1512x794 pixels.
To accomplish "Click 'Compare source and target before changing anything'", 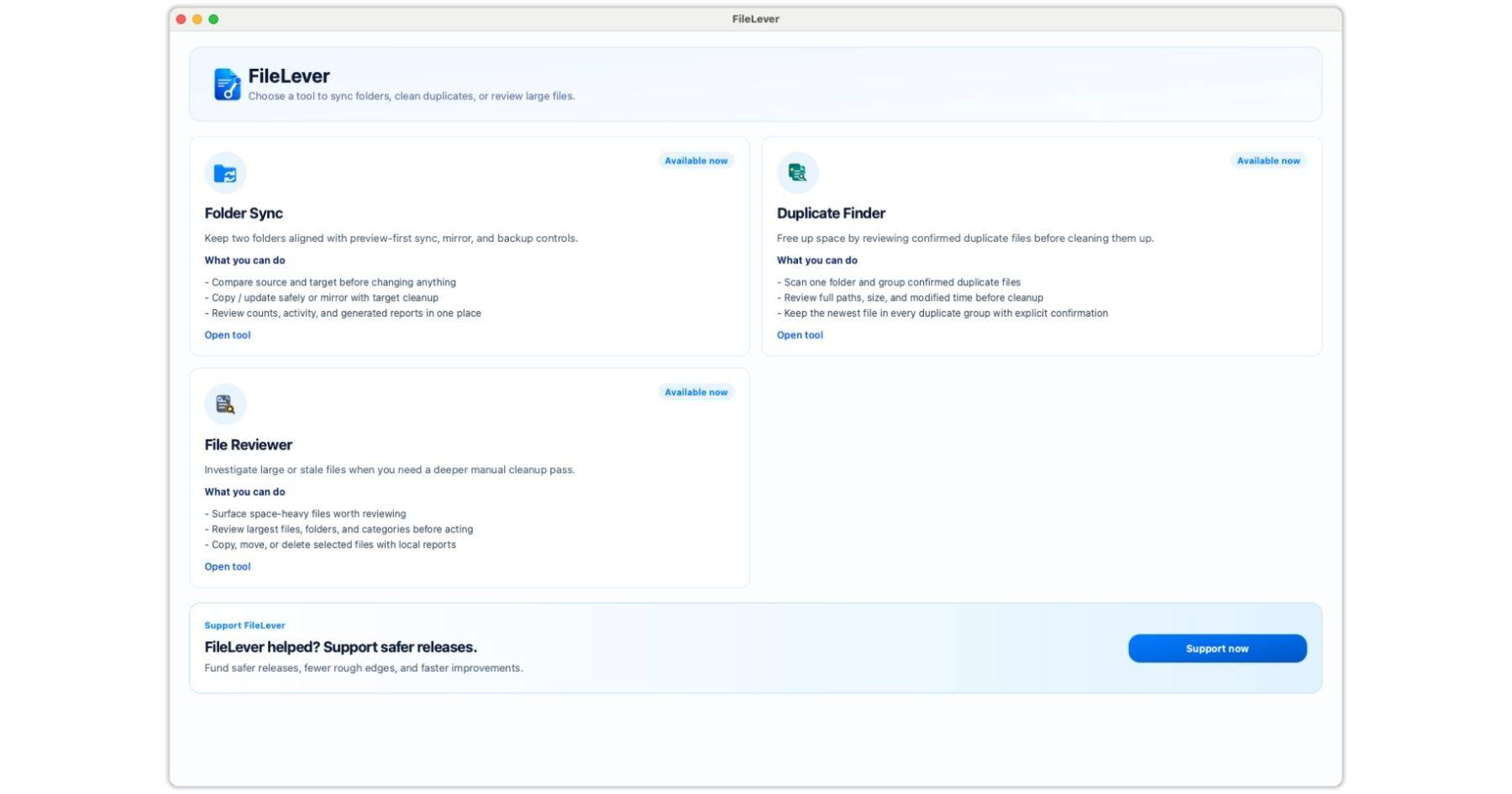I will 330,282.
